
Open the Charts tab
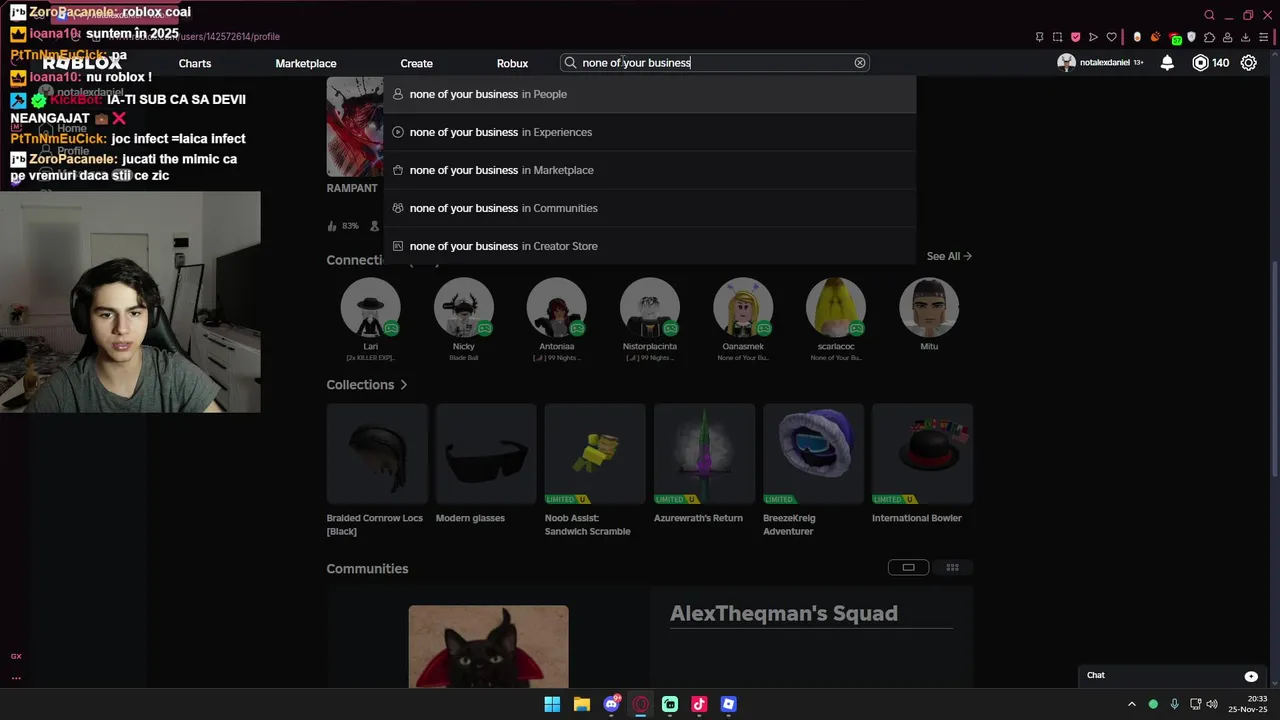195,63
